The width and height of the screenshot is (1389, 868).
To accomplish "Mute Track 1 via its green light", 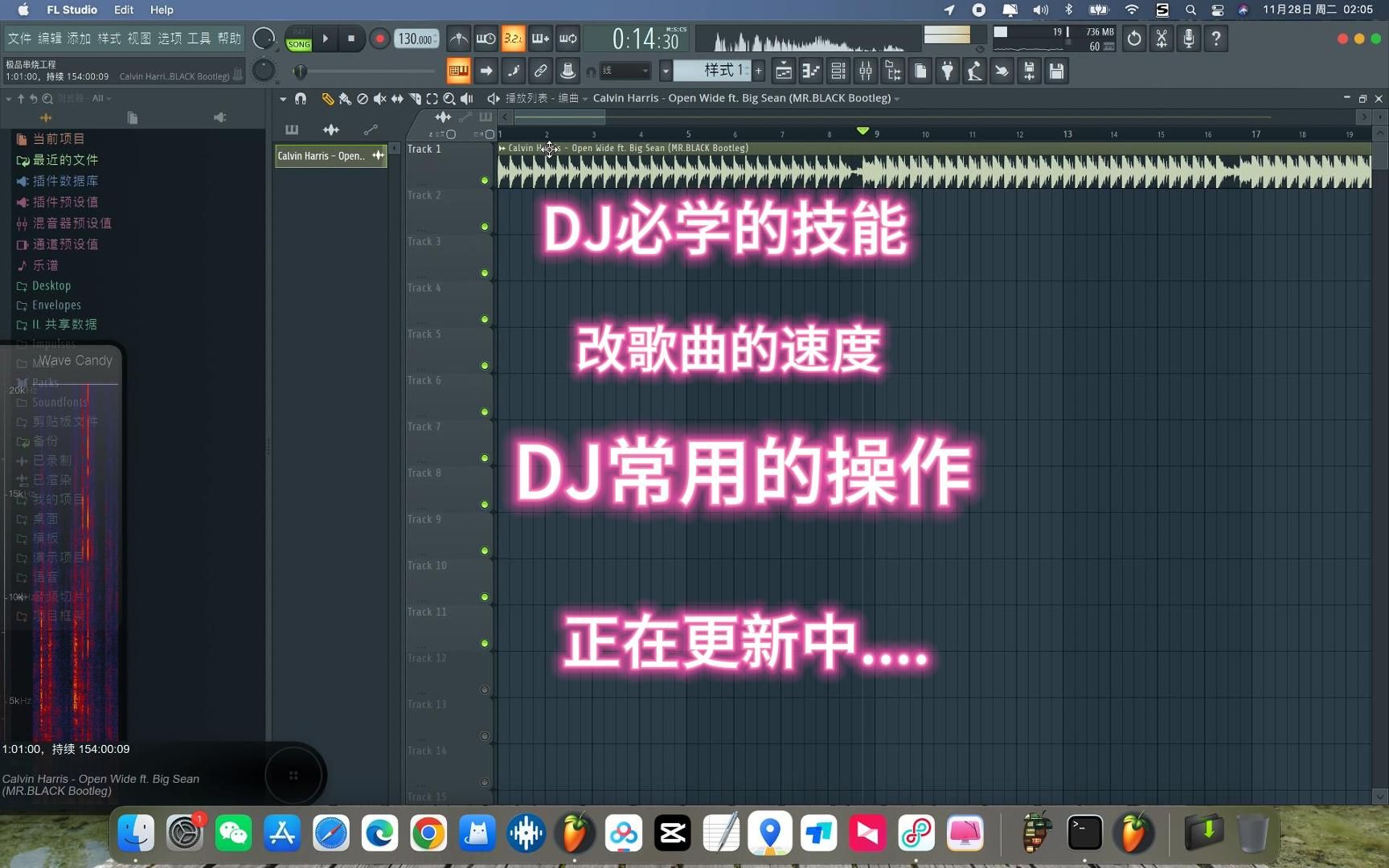I will point(485,181).
